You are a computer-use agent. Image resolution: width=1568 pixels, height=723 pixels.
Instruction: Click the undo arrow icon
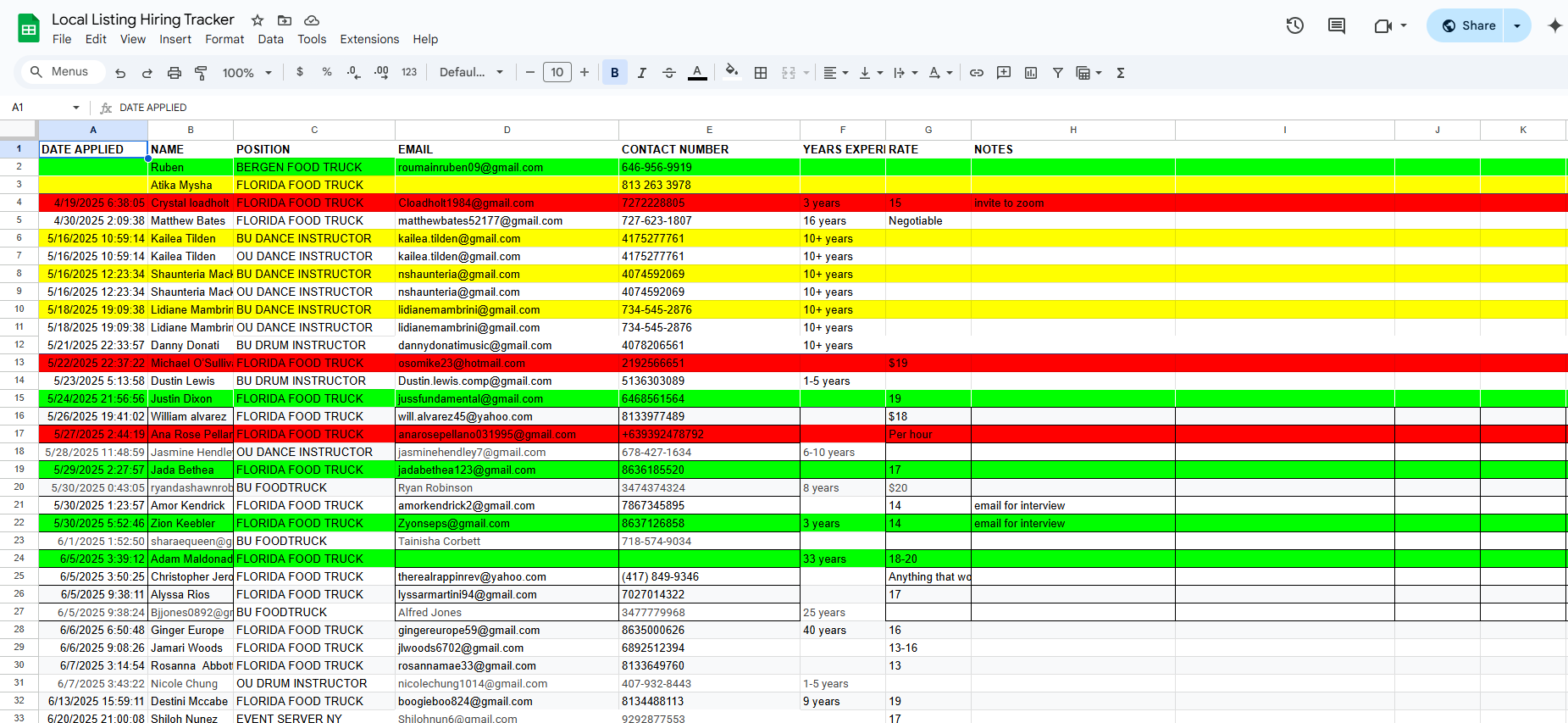[120, 73]
